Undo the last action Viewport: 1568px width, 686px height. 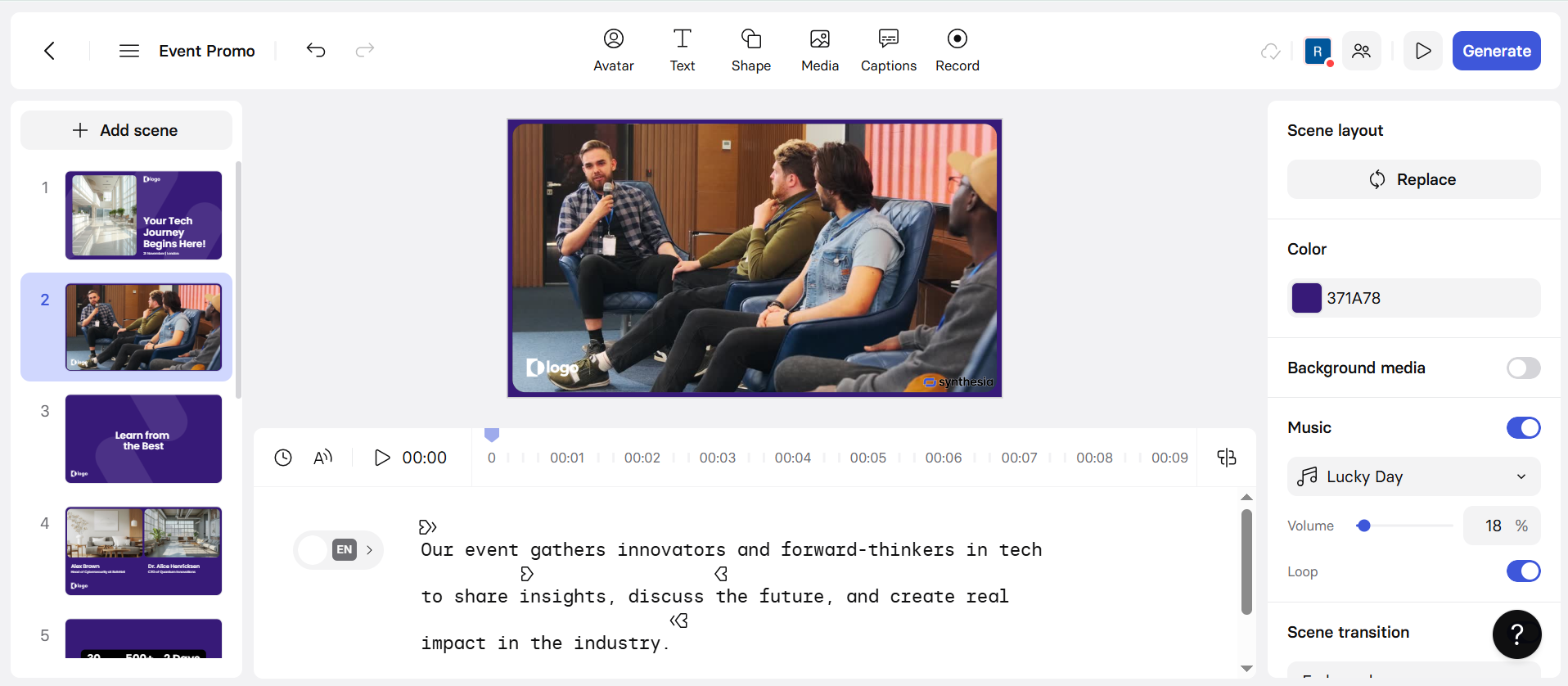pyautogui.click(x=316, y=51)
